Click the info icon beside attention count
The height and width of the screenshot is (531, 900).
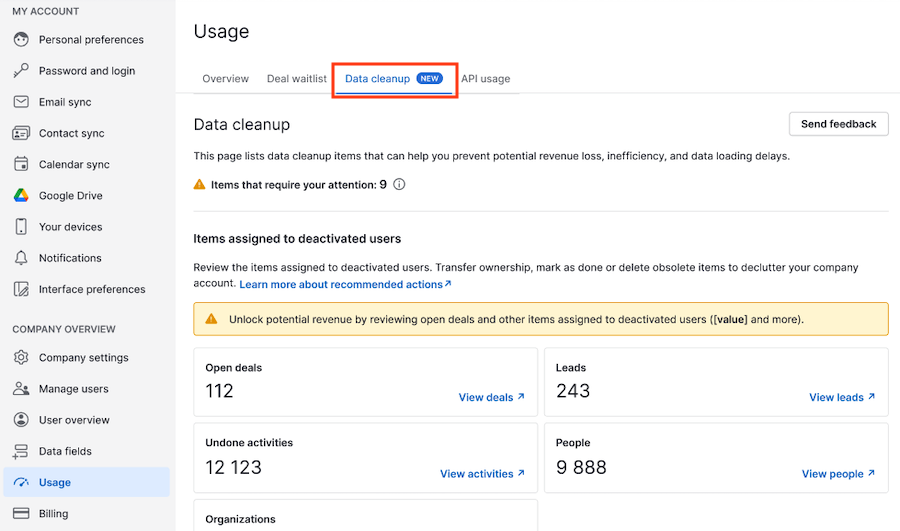[399, 184]
